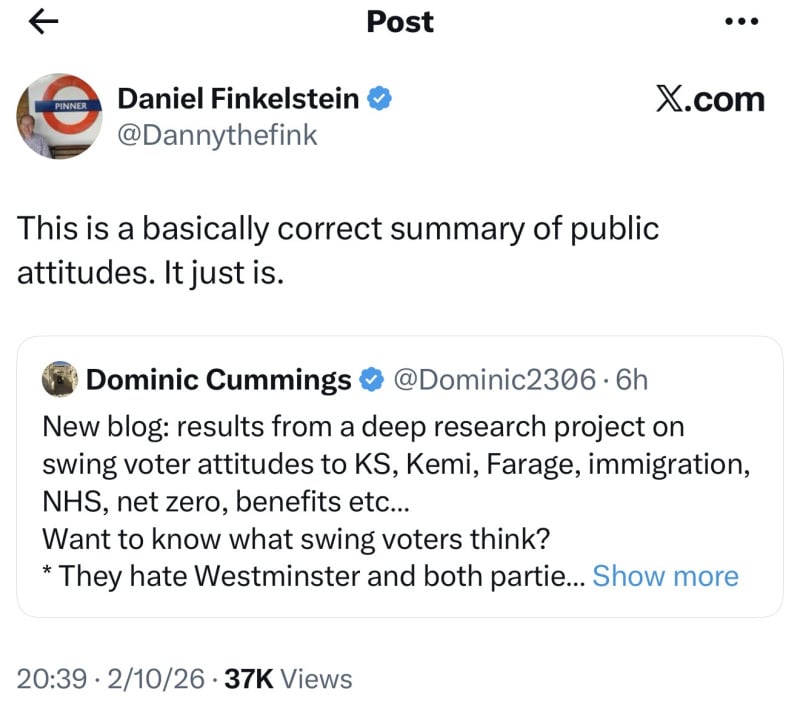Open the quoted "New blog" post text
The width and height of the screenshot is (800, 724).
[x=362, y=427]
